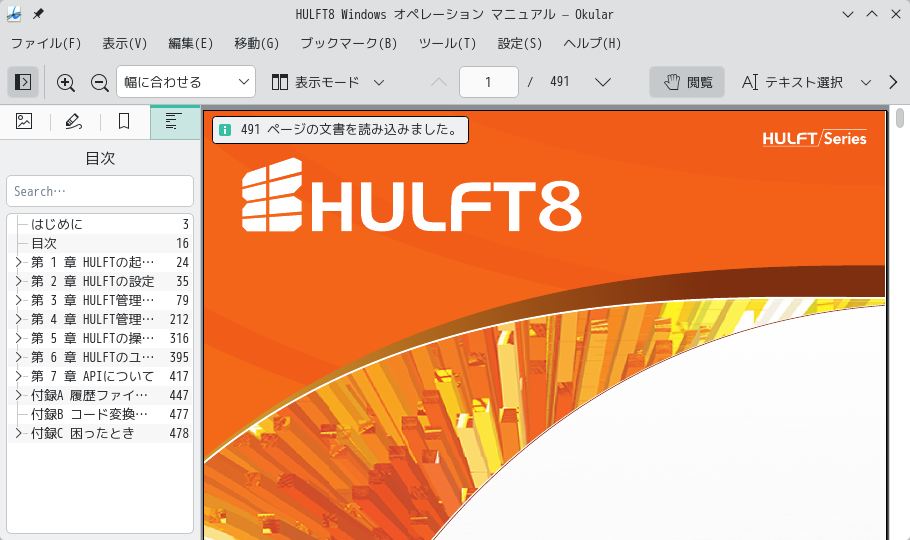Expand 第 6 章 HULFTのユ… tree node

[19, 357]
